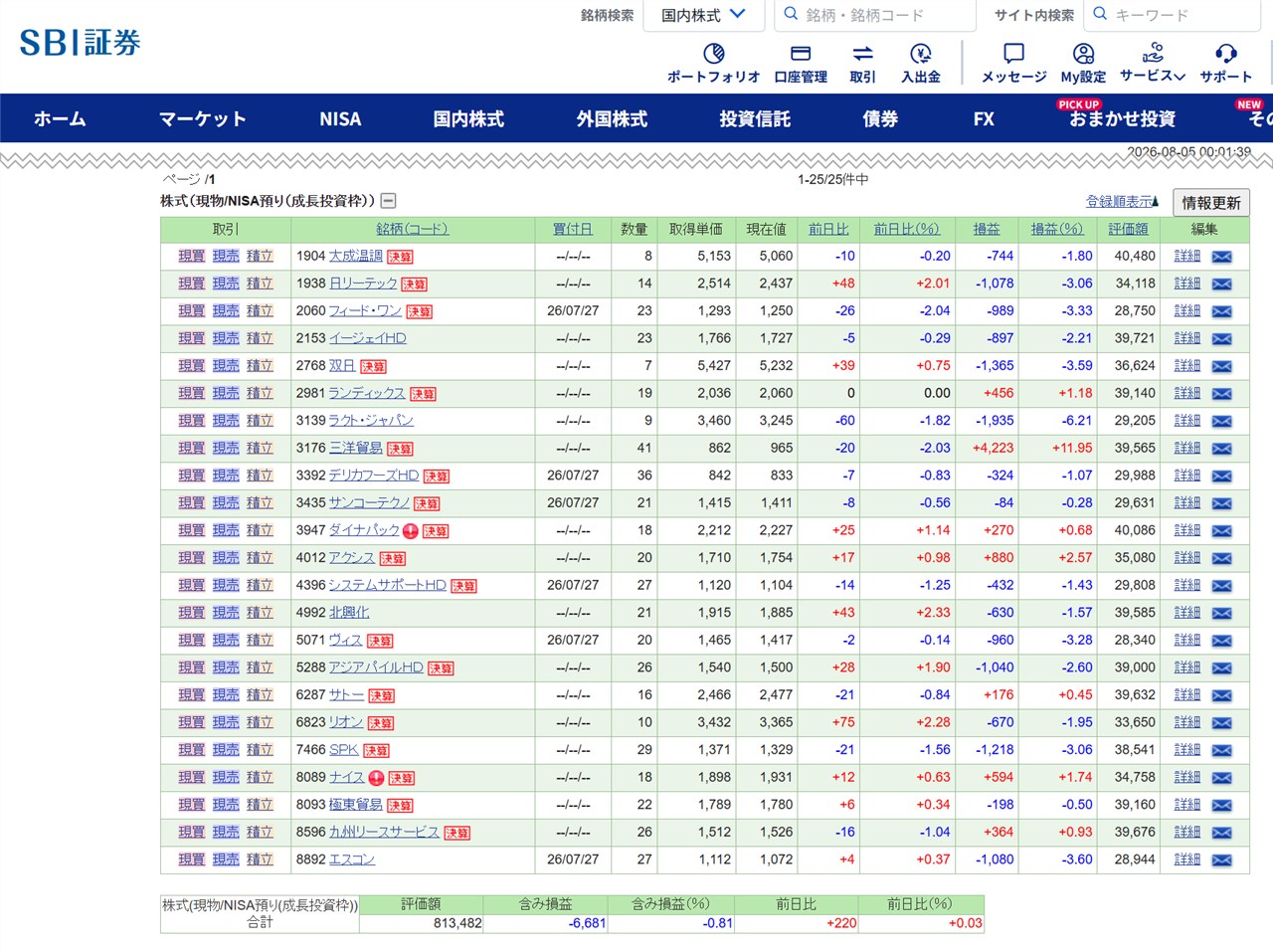The image size is (1273, 952).
Task: Sort table by 評価額 column
Action: (x=1128, y=229)
